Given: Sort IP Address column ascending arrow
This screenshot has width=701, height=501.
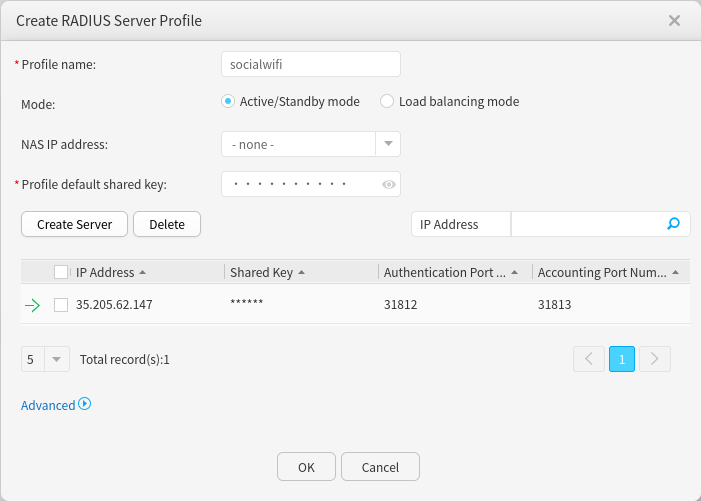Looking at the screenshot, I should (x=142, y=272).
